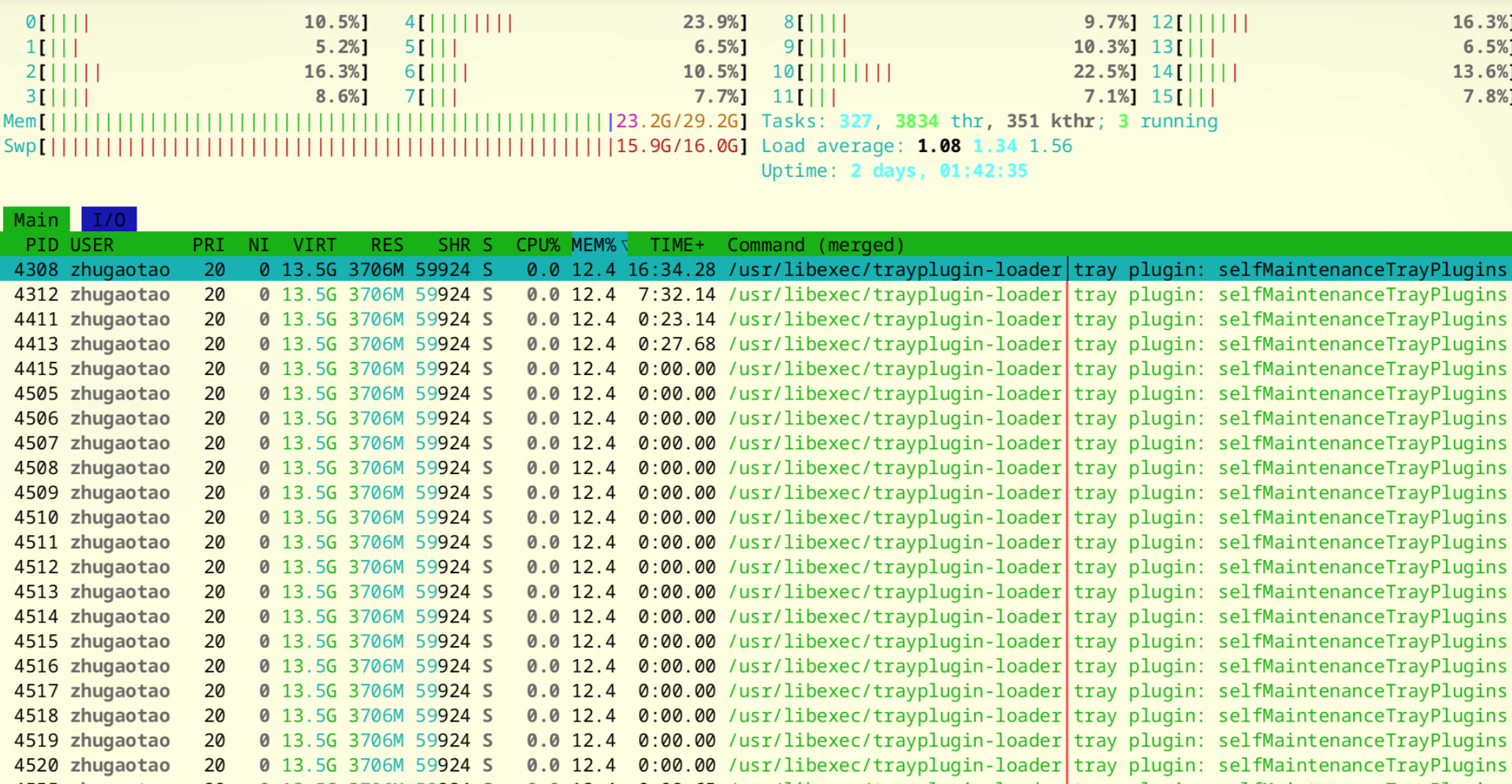The image size is (1512, 784).
Task: Open the I/O tab
Action: 109,219
